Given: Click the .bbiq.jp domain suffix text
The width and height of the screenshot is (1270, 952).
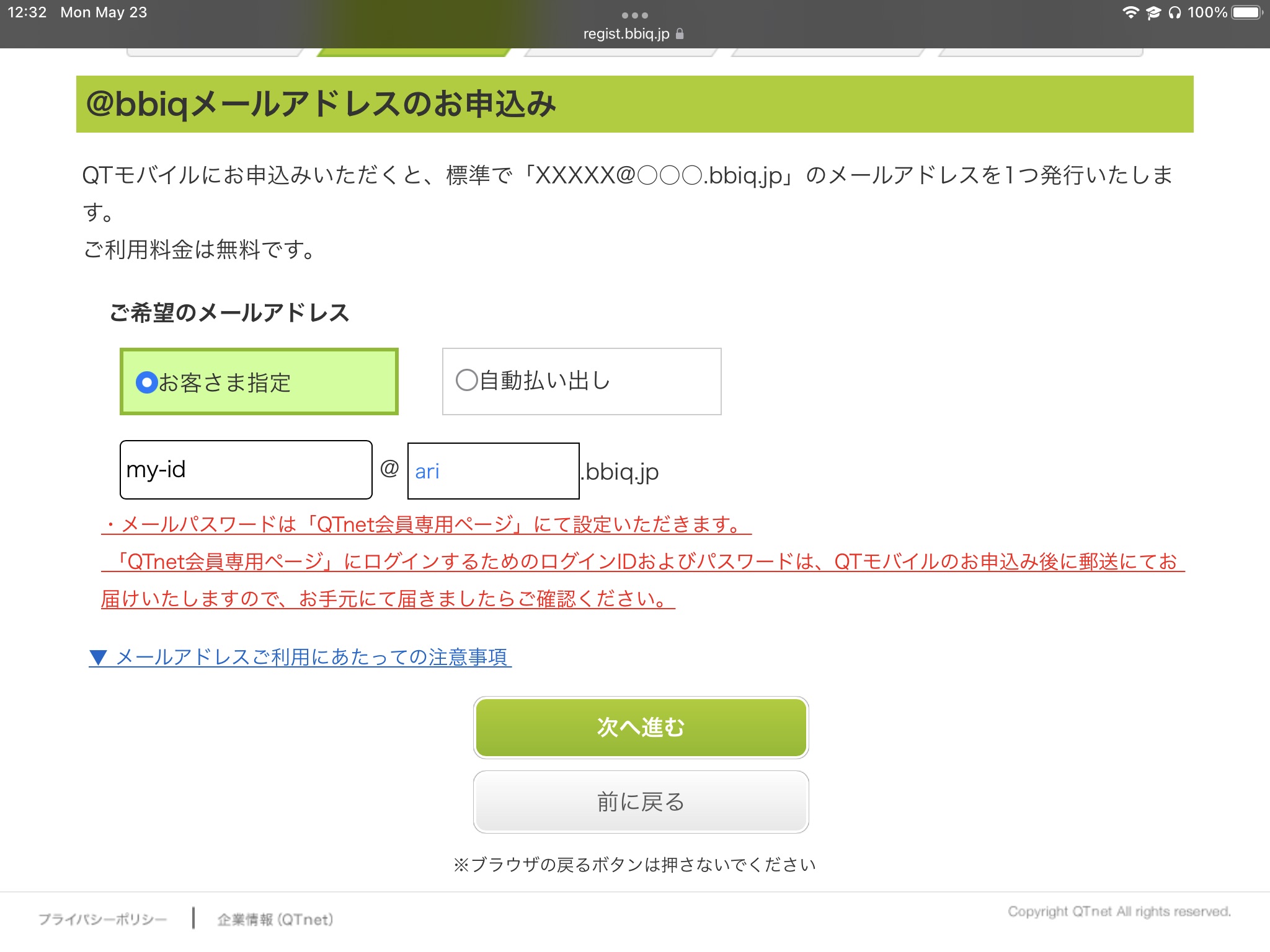Looking at the screenshot, I should pyautogui.click(x=620, y=472).
